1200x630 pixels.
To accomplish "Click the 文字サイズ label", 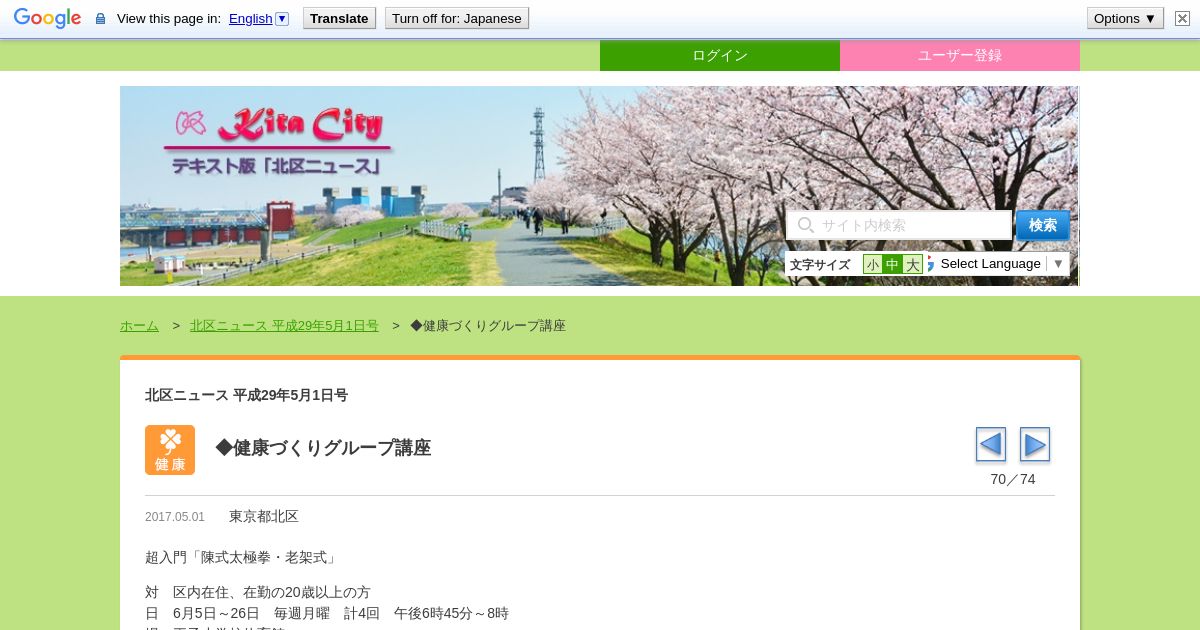I will pos(820,265).
